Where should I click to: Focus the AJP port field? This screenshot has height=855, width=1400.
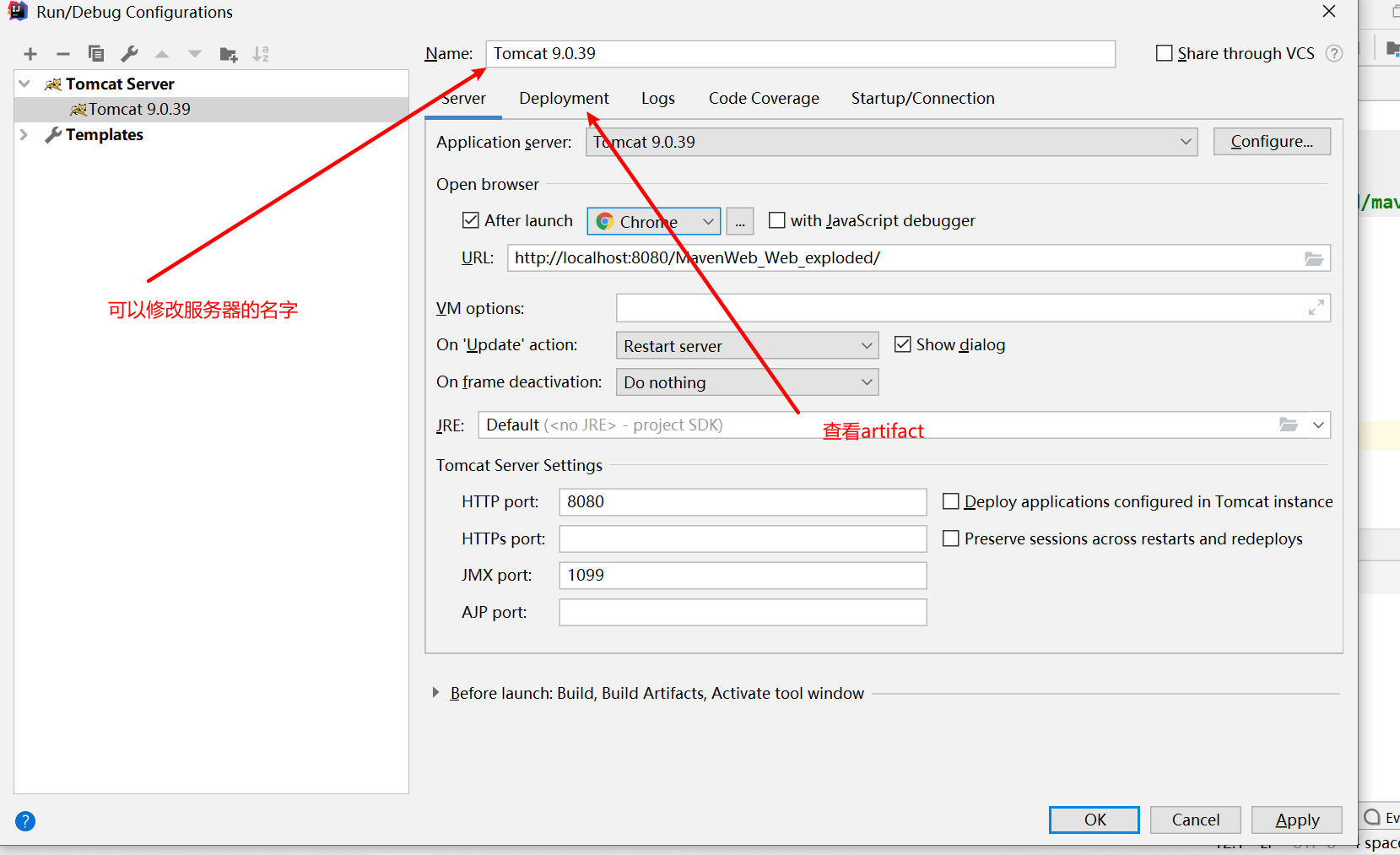click(743, 612)
